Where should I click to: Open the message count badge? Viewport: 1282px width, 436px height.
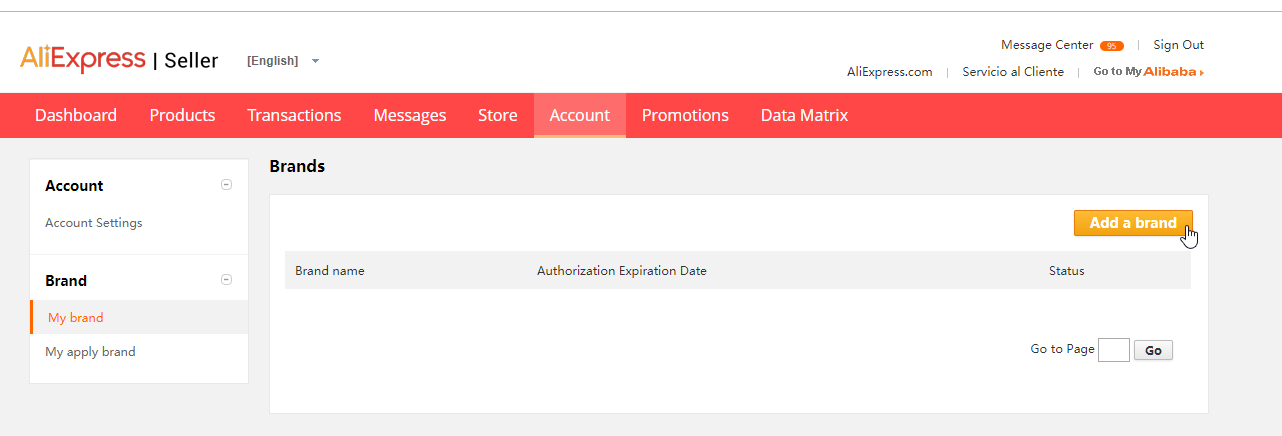[x=1111, y=46]
